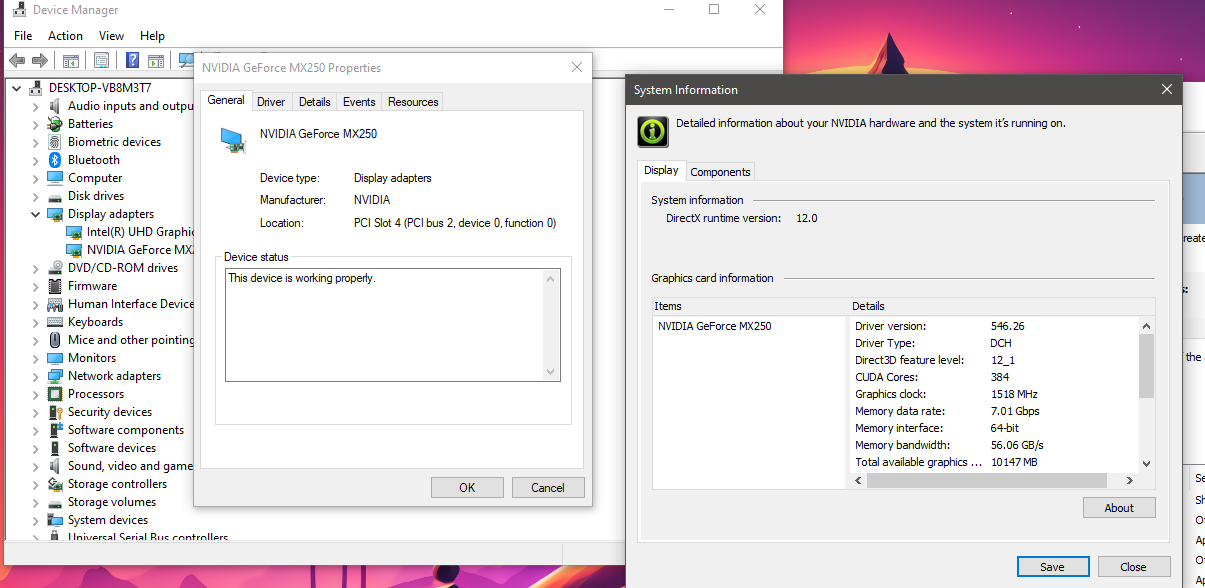This screenshot has width=1205, height=588.
Task: Select the Firmware category chip icon
Action: point(55,286)
